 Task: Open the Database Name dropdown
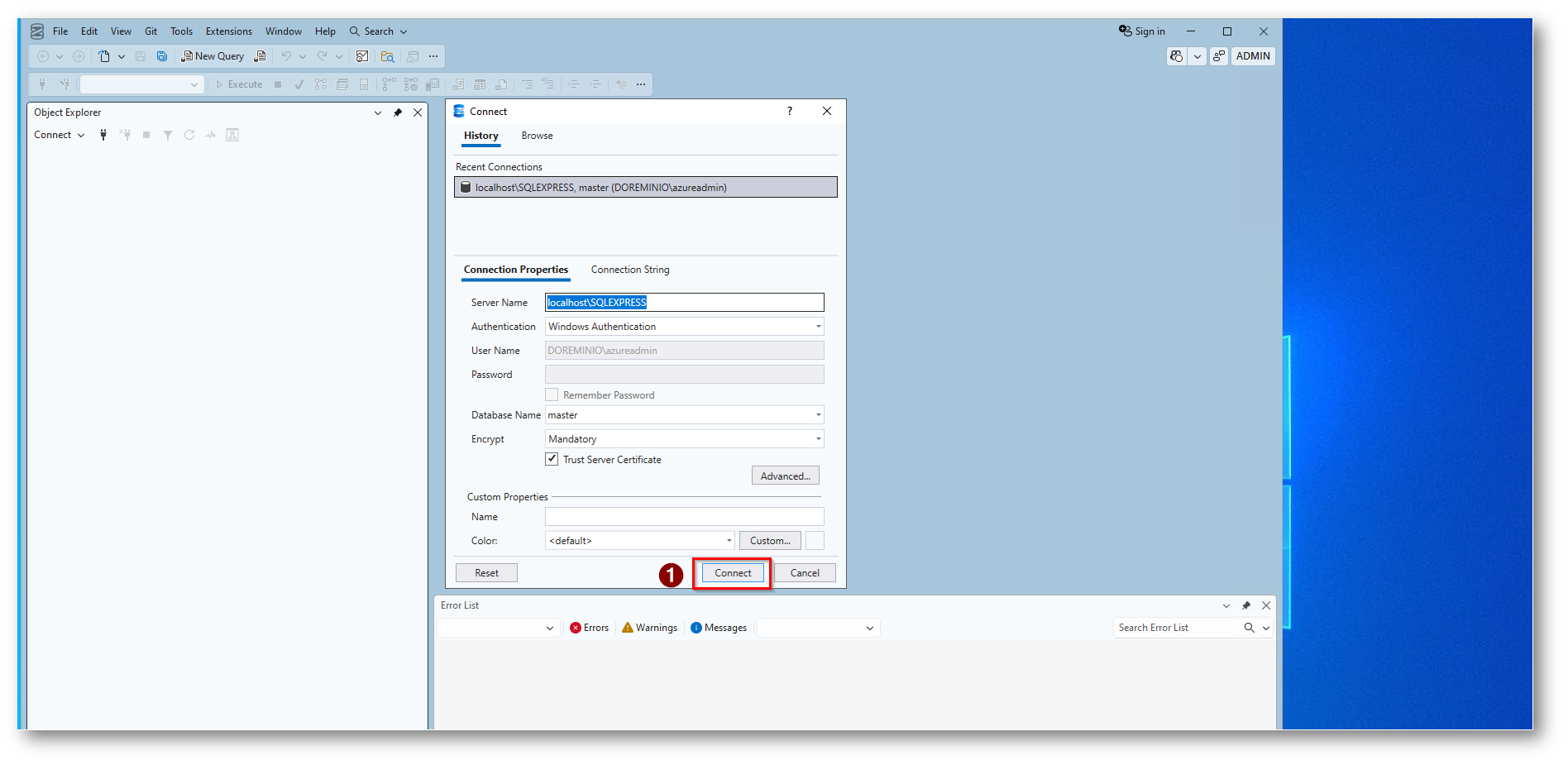tap(818, 415)
